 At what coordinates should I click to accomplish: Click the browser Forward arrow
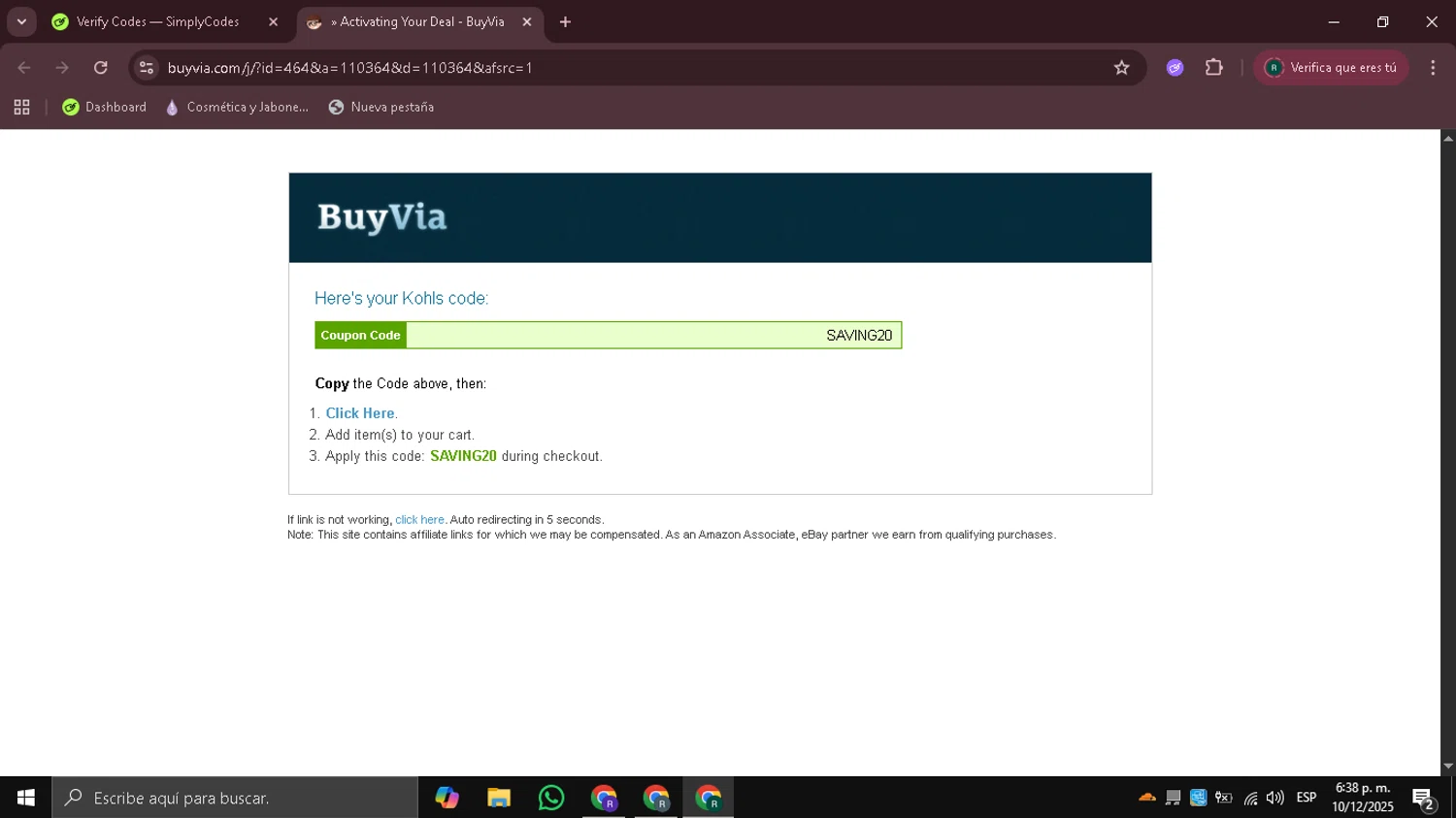pos(62,68)
